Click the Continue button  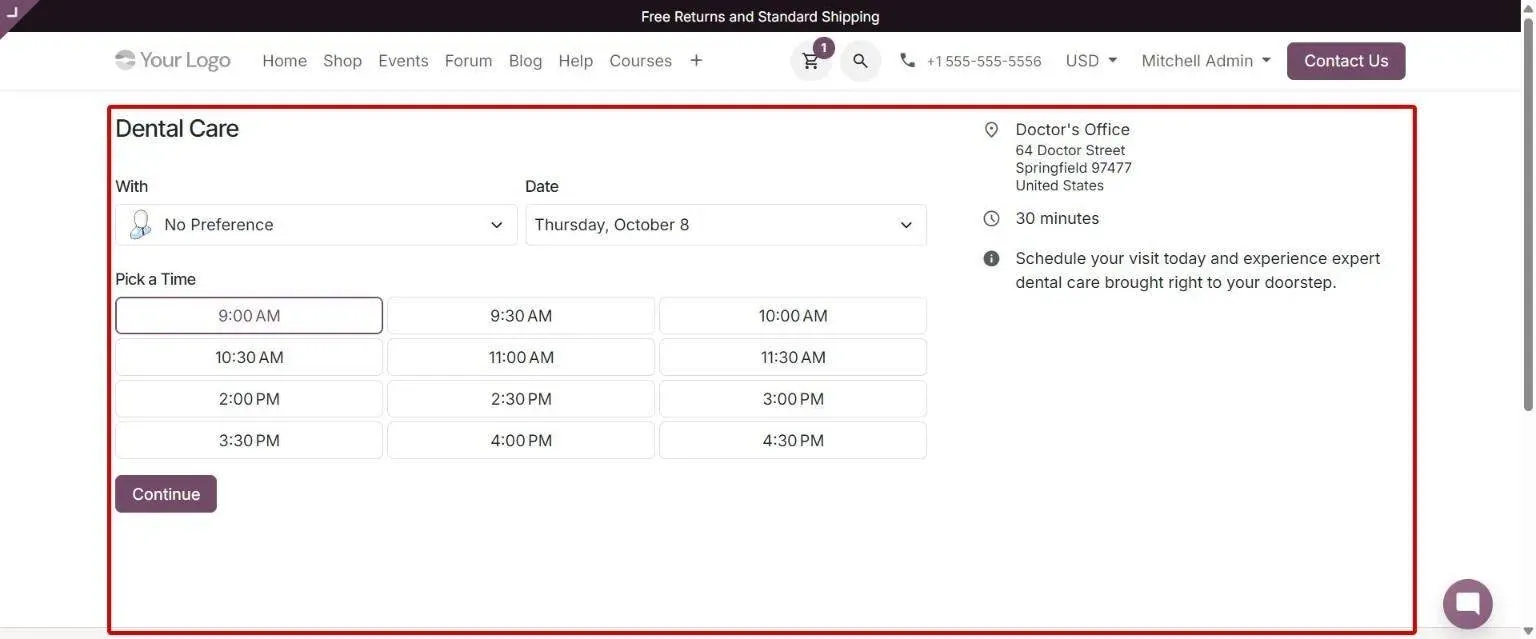[166, 494]
